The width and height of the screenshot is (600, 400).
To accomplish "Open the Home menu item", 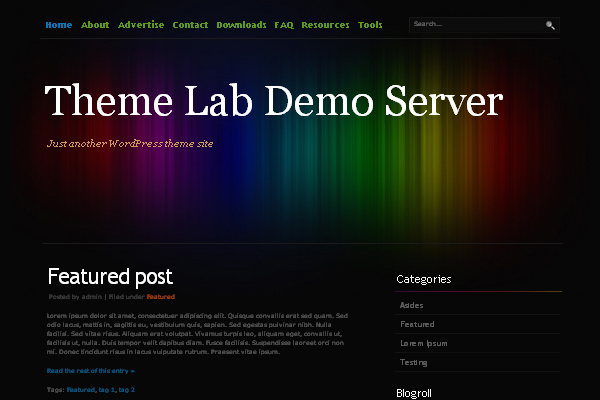I will pos(59,25).
